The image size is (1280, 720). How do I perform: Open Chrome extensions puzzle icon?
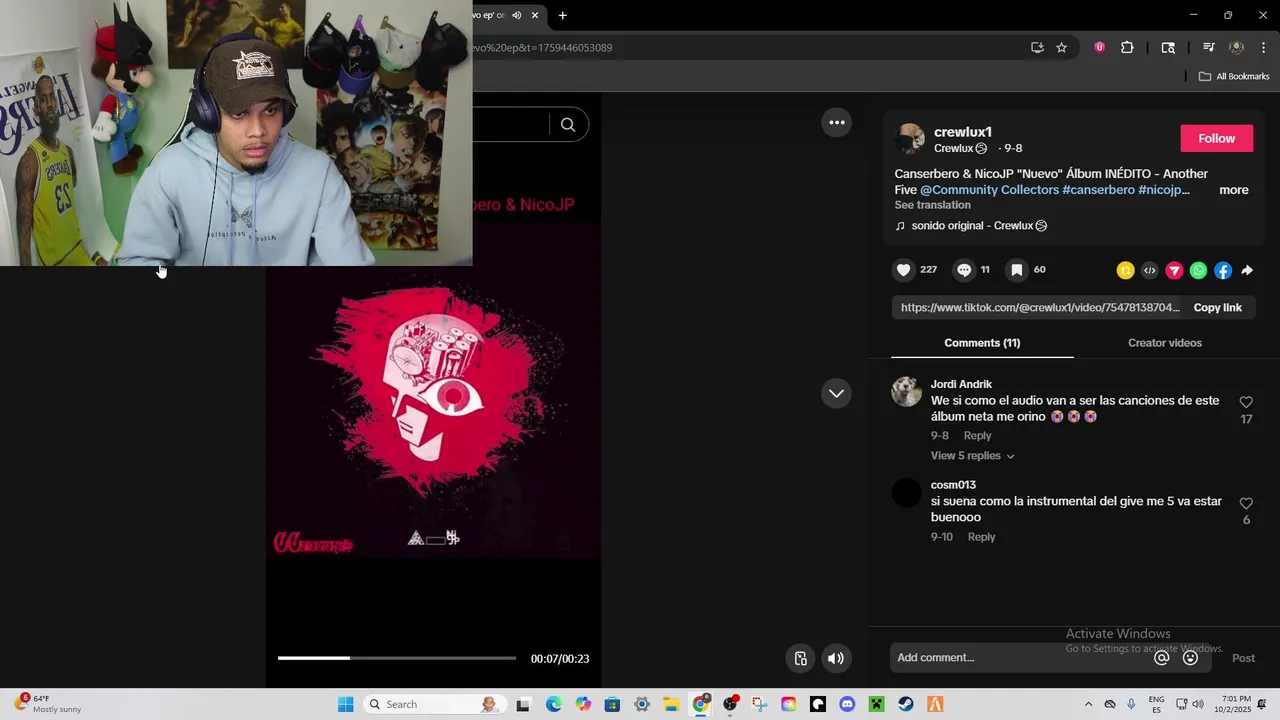click(x=1127, y=47)
